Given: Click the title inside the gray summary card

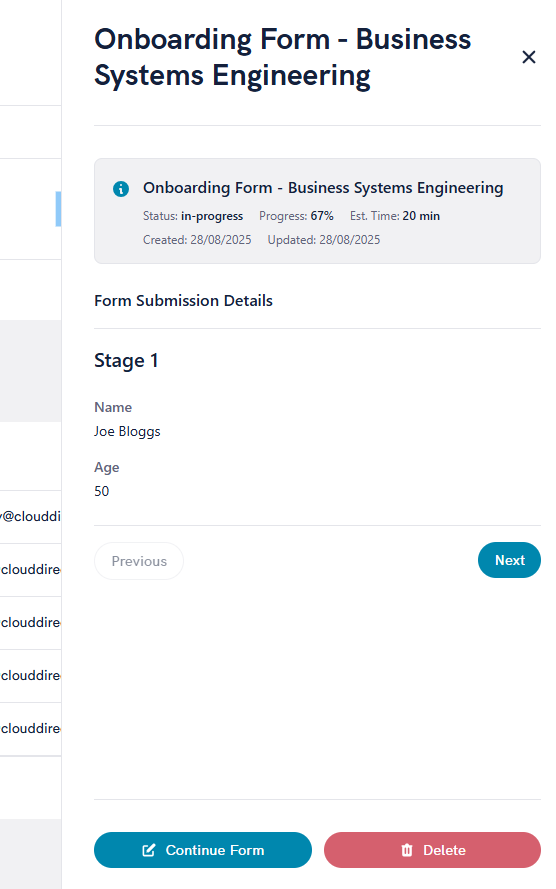Looking at the screenshot, I should tap(323, 188).
